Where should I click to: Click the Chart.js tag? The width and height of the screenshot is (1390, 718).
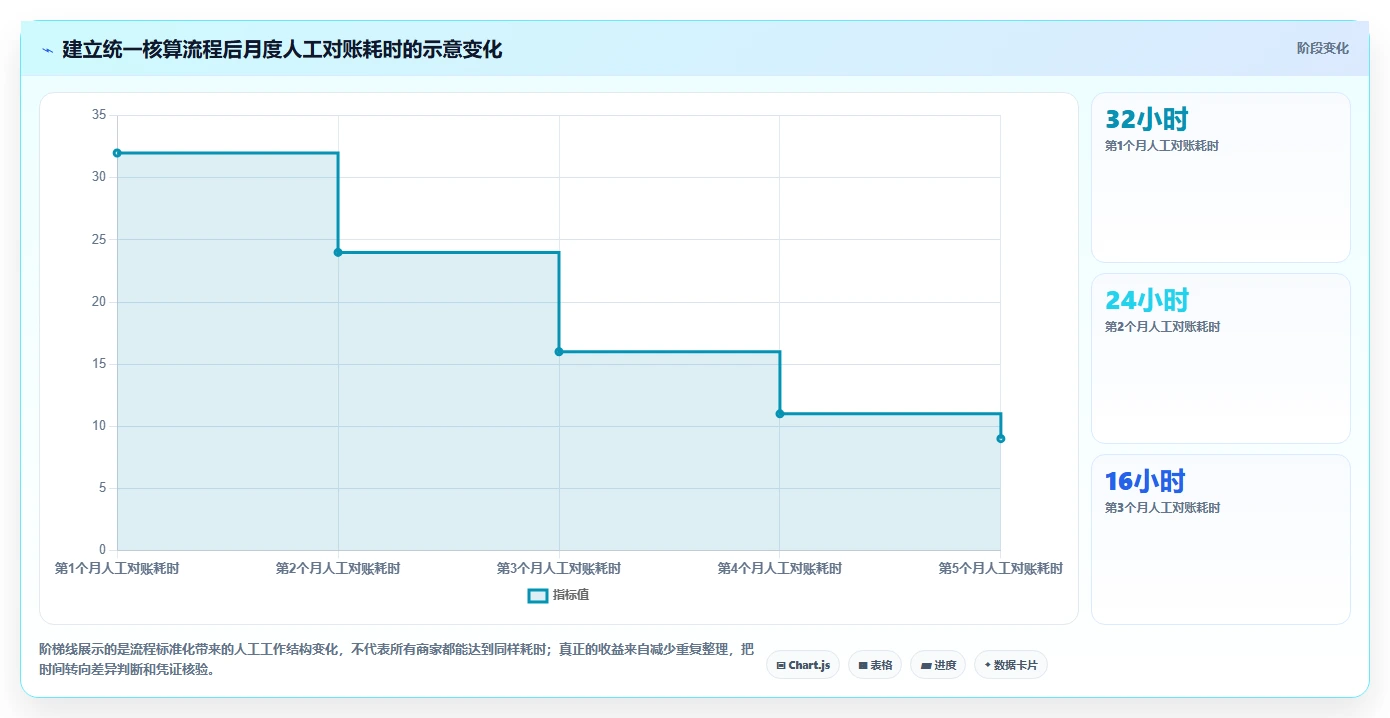[x=803, y=665]
